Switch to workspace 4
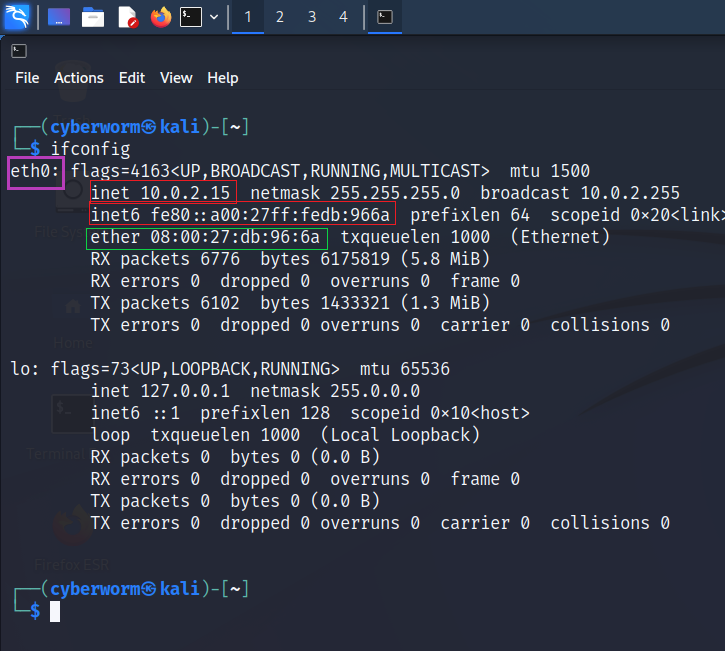Image resolution: width=725 pixels, height=651 pixels. 343,17
